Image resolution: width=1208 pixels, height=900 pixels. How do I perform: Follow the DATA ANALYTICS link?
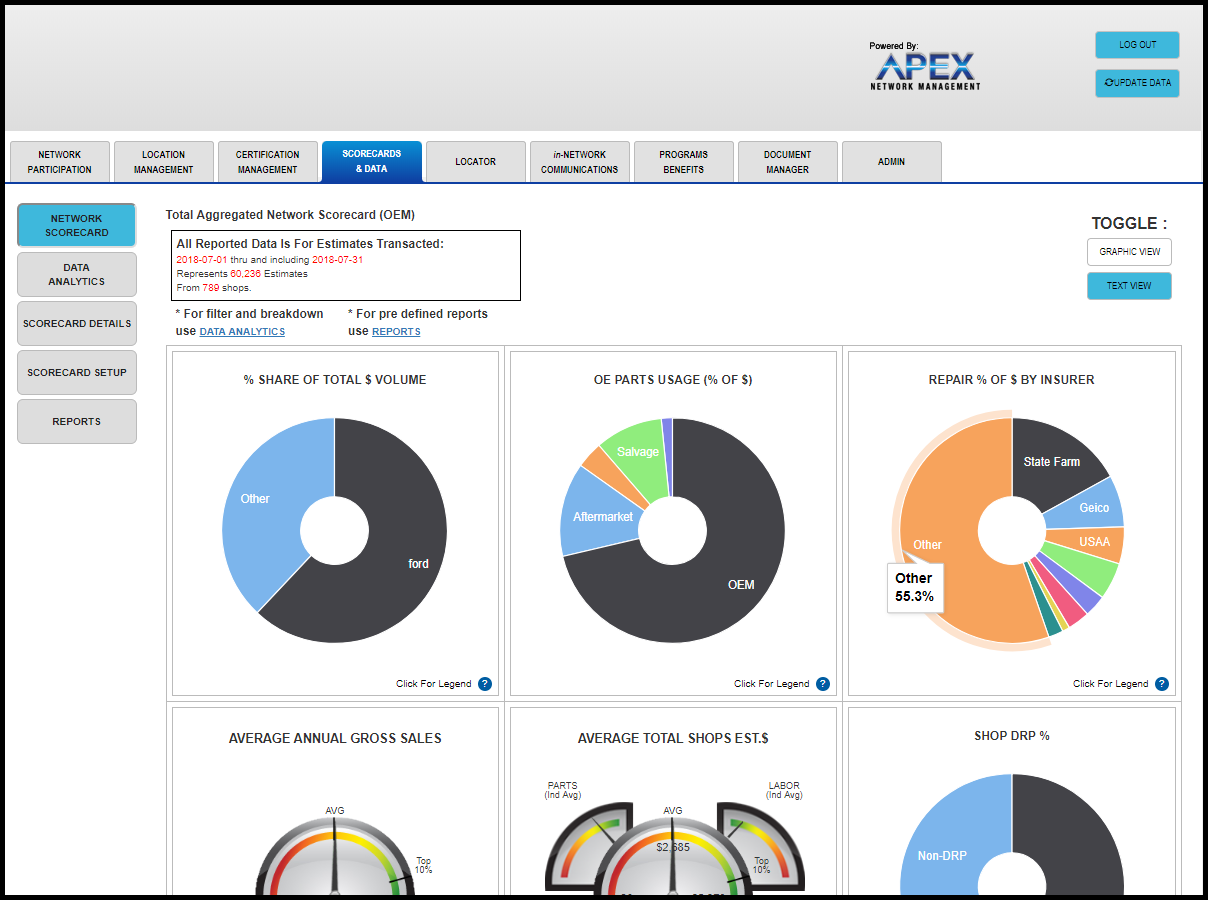242,332
